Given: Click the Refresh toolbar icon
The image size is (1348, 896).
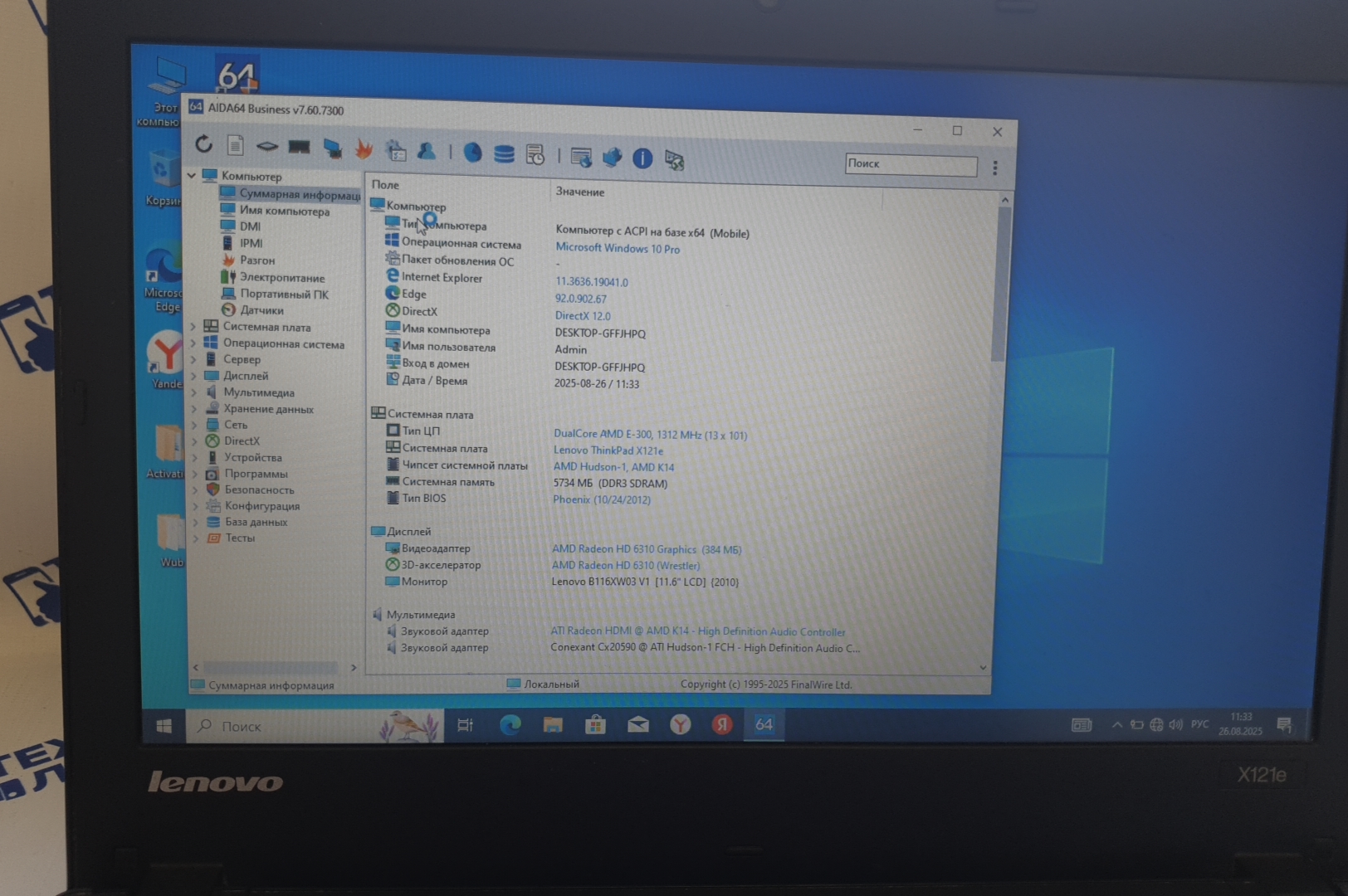Looking at the screenshot, I should 203,144.
